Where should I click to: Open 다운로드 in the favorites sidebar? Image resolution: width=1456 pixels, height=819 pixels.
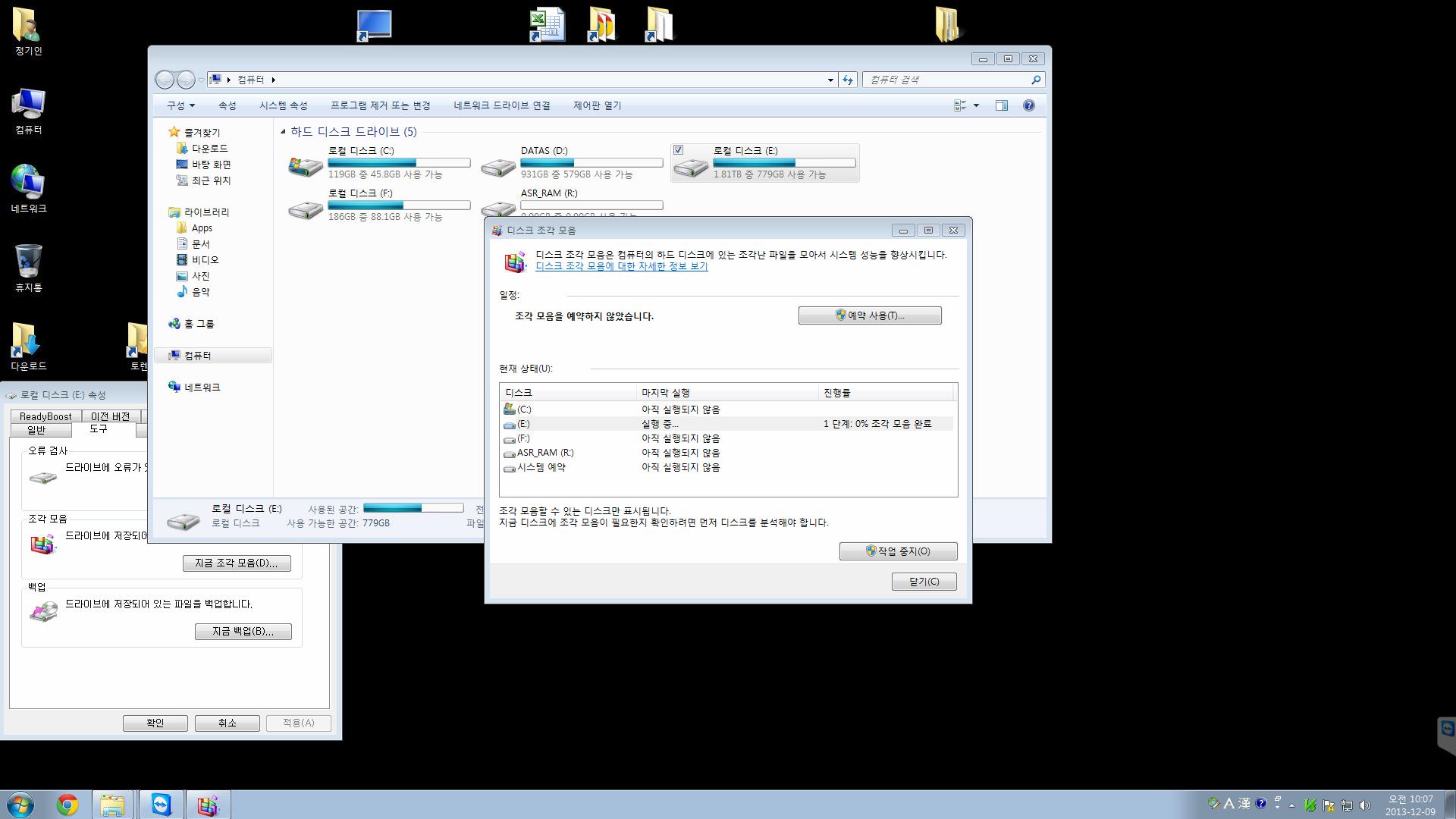[x=209, y=149]
